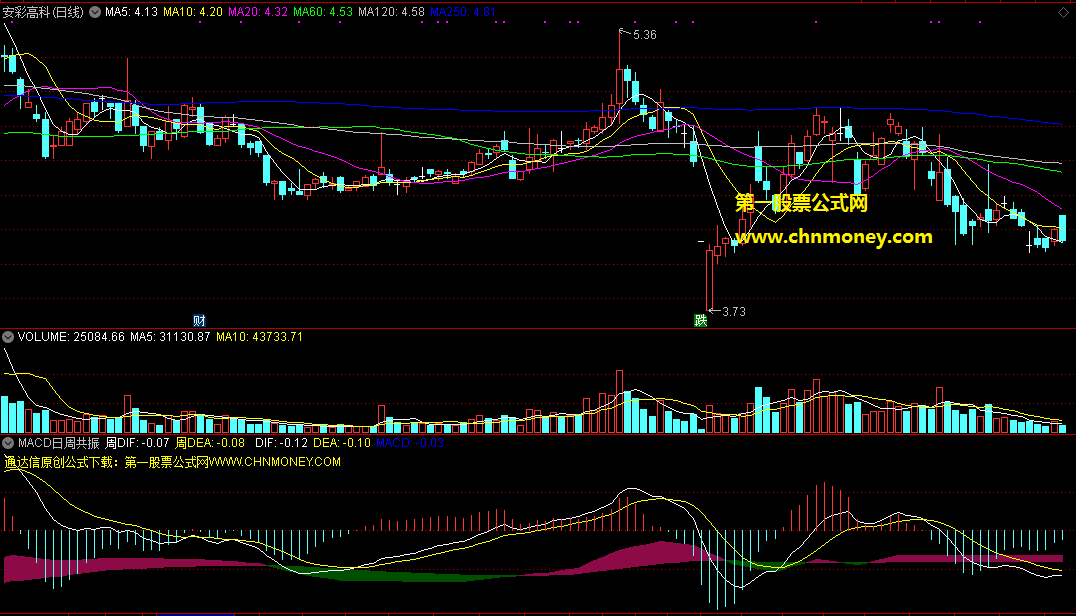This screenshot has width=1076, height=616.
Task: Click the 财 finance marker icon
Action: [x=199, y=320]
